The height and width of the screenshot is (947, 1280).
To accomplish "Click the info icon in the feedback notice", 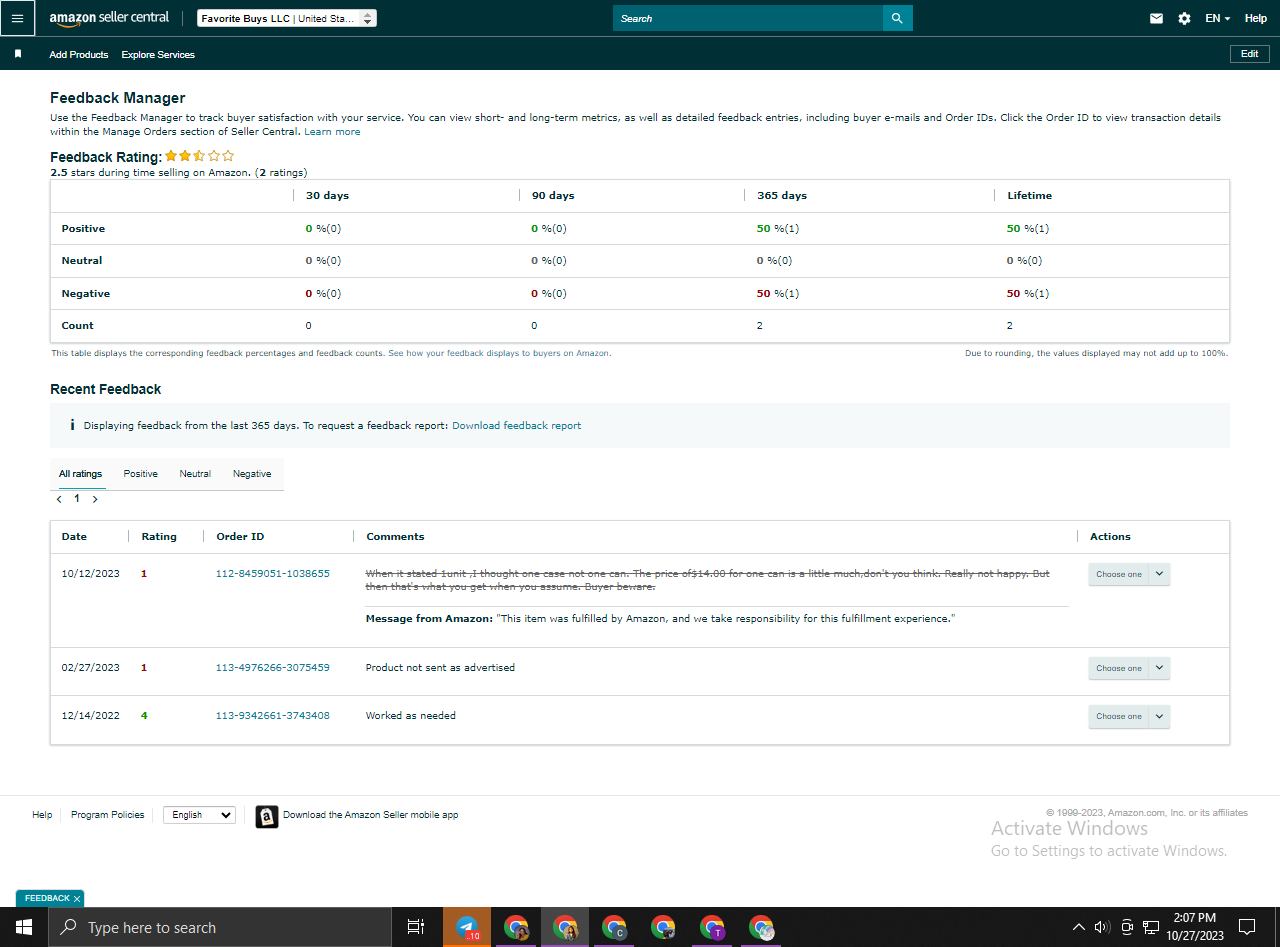I will pos(72,425).
